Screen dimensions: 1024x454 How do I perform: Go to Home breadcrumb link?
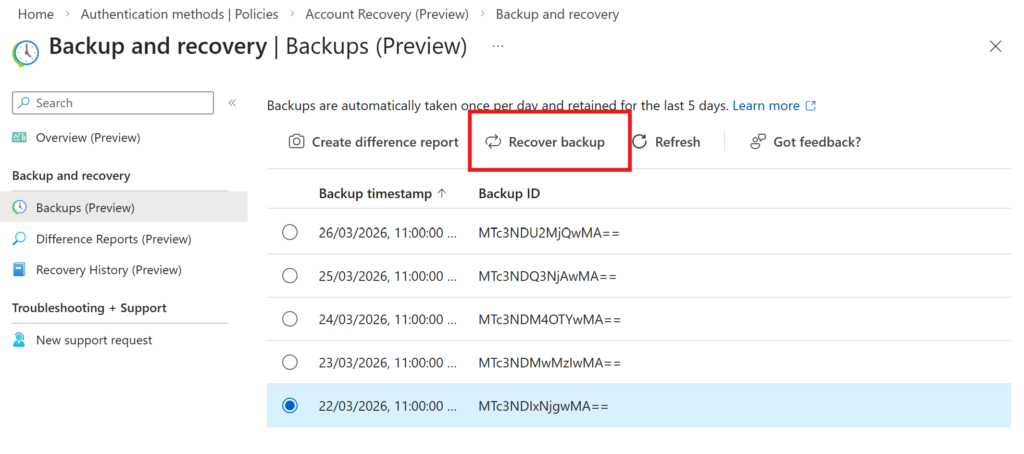pyautogui.click(x=36, y=14)
